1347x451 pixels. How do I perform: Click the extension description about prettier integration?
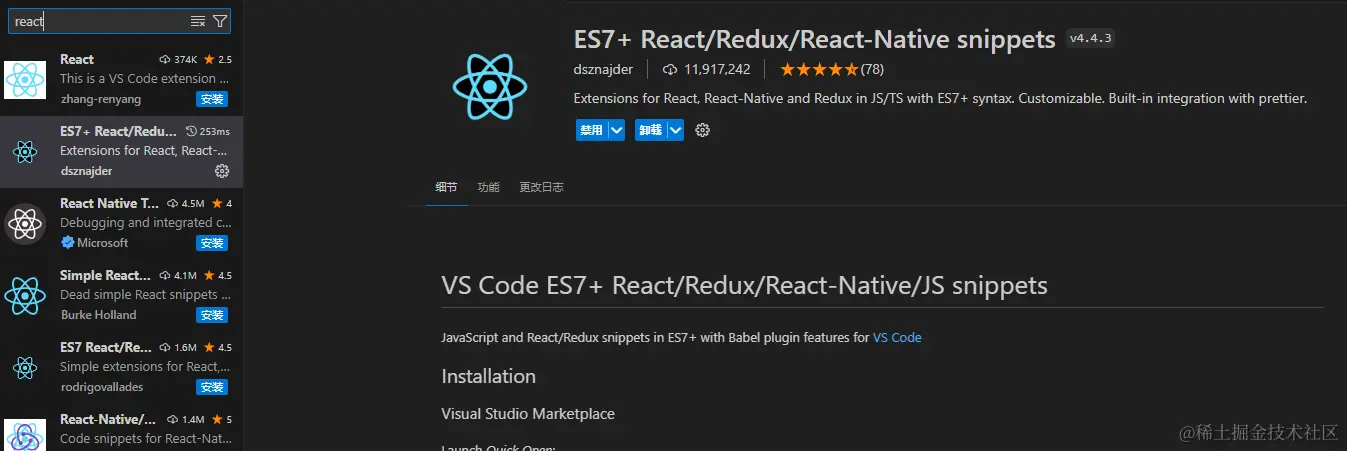tap(940, 99)
